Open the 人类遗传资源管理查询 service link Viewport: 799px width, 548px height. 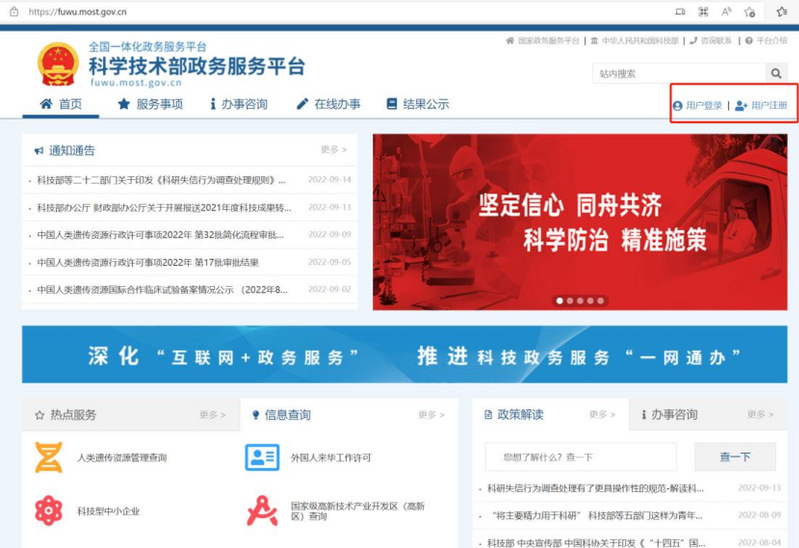click(x=122, y=458)
